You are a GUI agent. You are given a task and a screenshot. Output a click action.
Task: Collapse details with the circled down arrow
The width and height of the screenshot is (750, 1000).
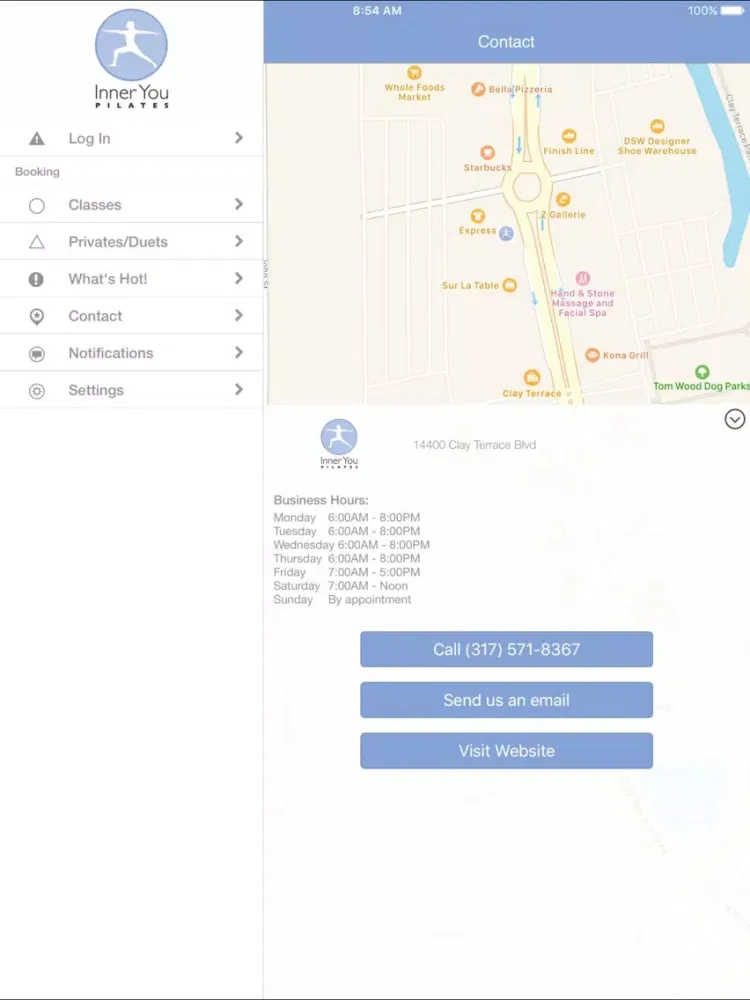[735, 419]
